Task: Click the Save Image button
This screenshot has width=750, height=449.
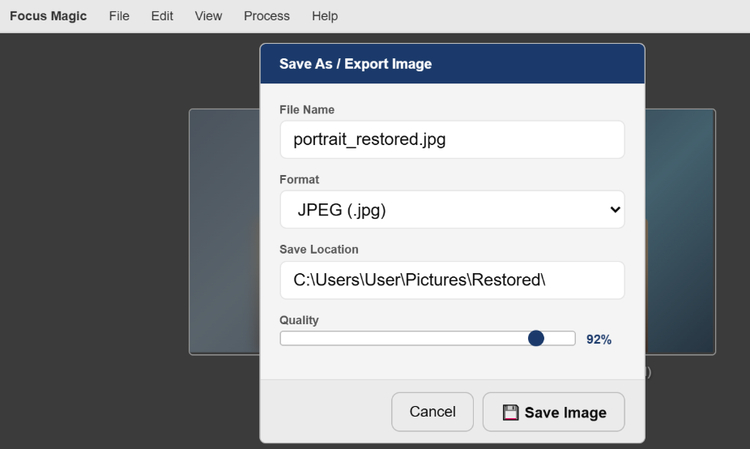Action: tap(553, 412)
